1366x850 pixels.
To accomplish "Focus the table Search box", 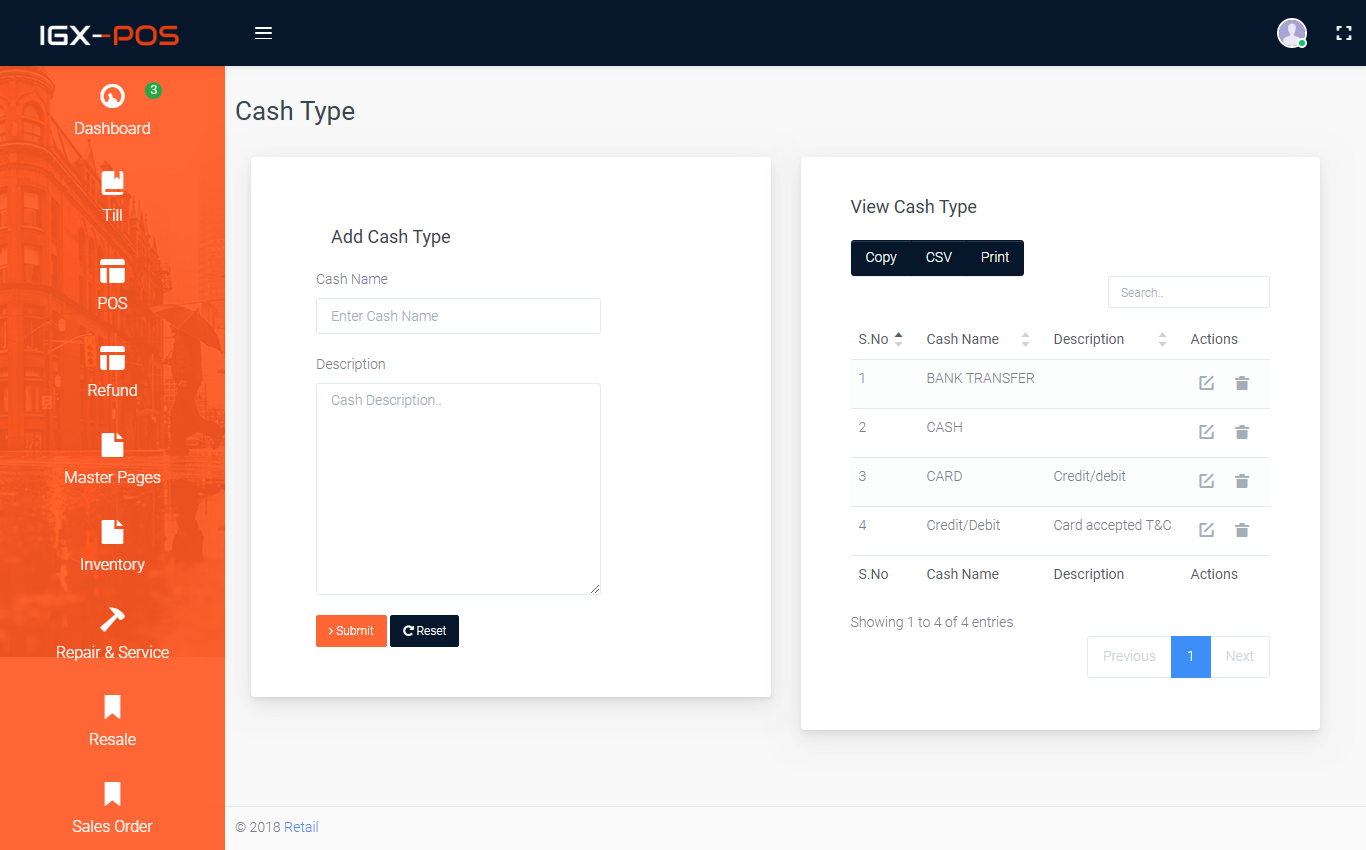I will tap(1188, 292).
